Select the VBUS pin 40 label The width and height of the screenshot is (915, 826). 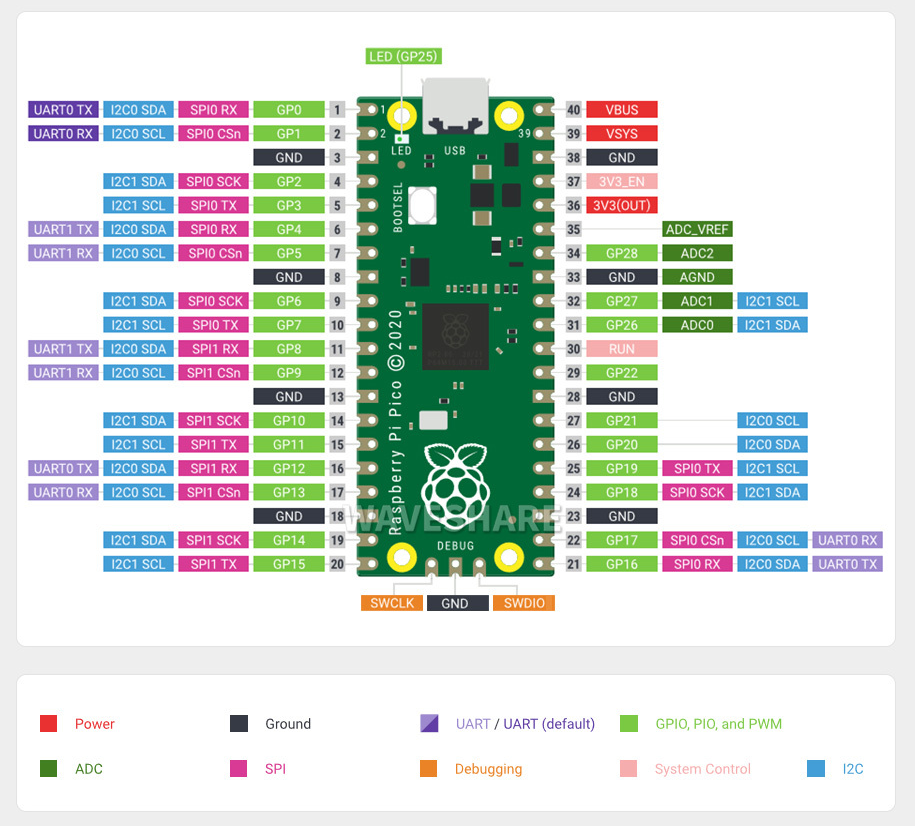click(621, 110)
